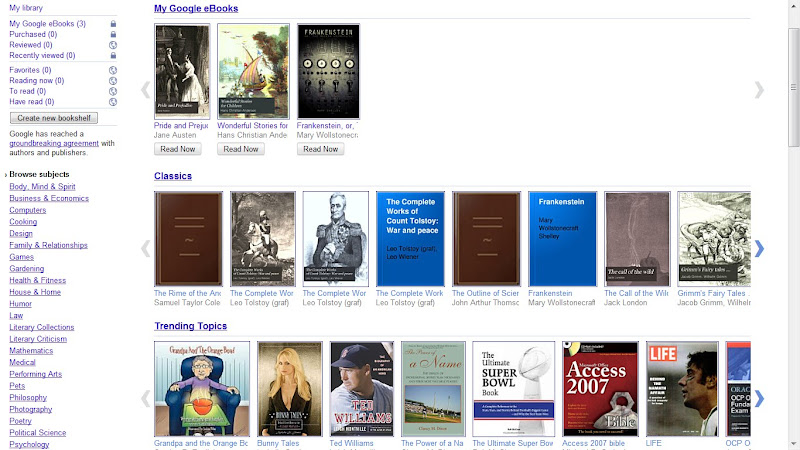Screen dimensions: 800x450
Task: Click the page vertical scrollbar thumb
Action: [x=793, y=87]
